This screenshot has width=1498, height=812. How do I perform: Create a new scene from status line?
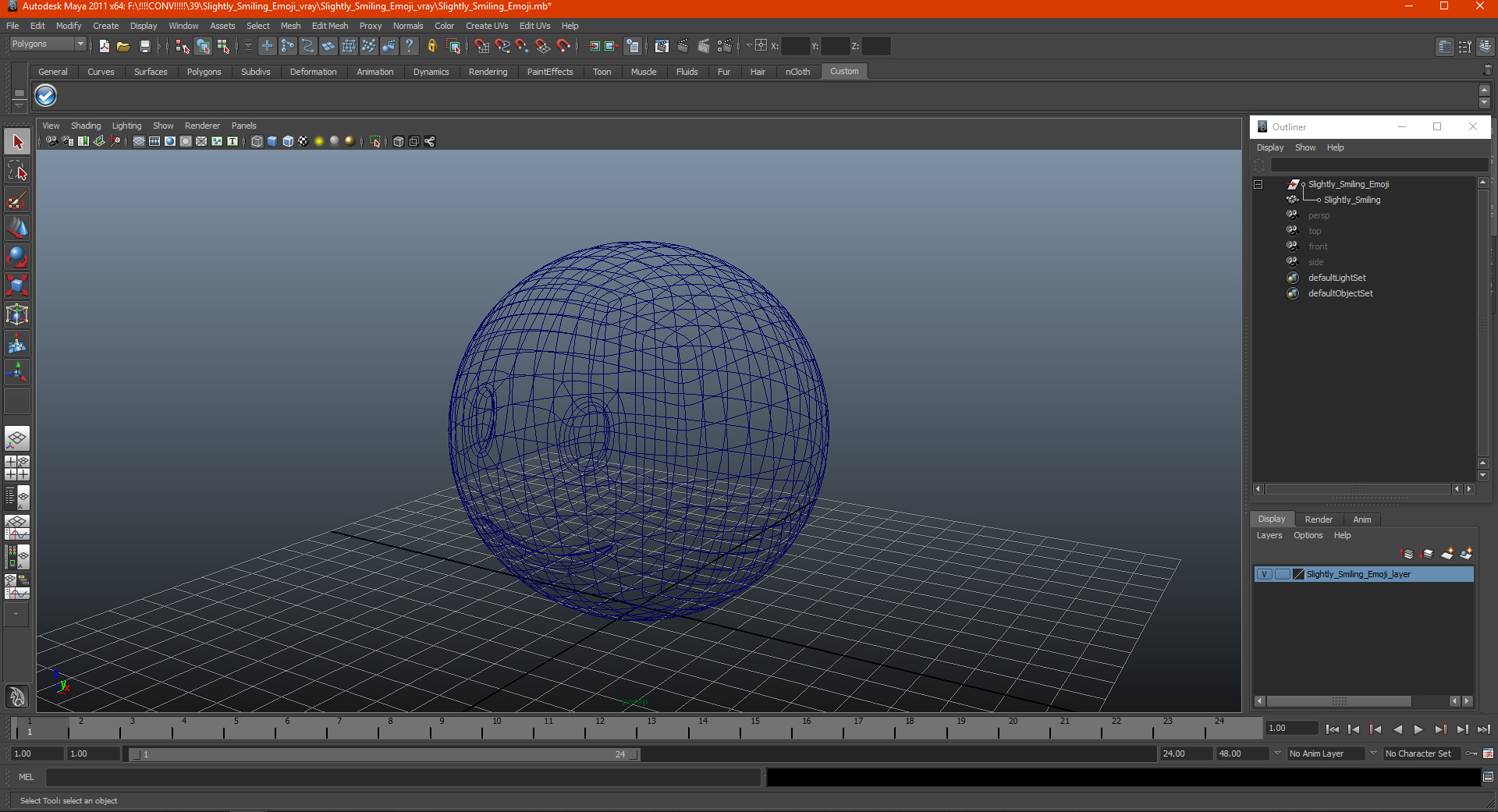pos(104,46)
